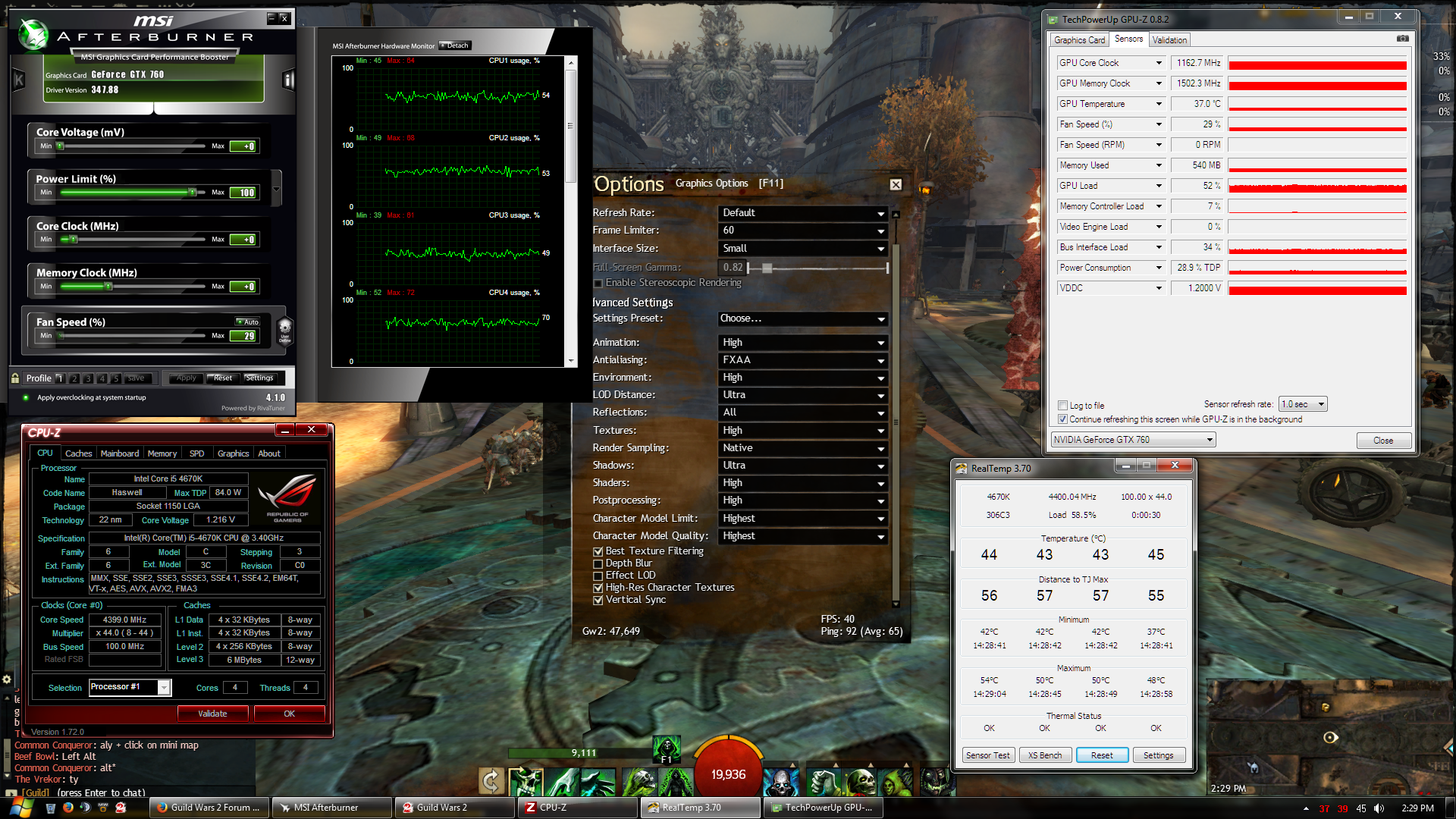Open GPU-Z Graphics Card tab

(1079, 40)
